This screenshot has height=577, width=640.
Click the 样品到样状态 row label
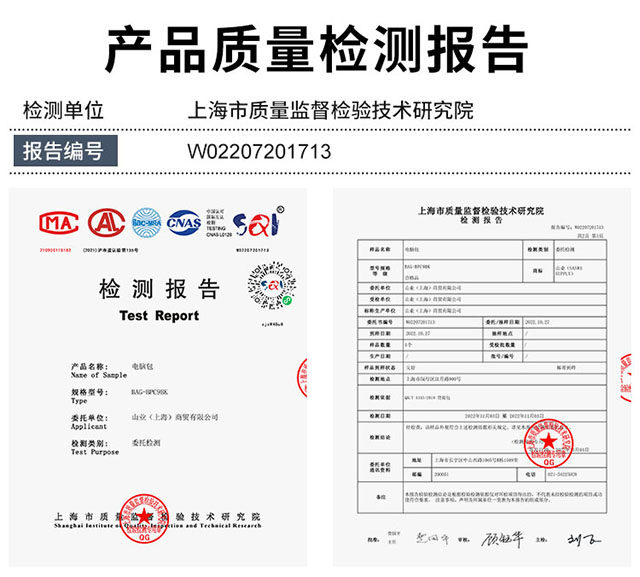point(380,368)
